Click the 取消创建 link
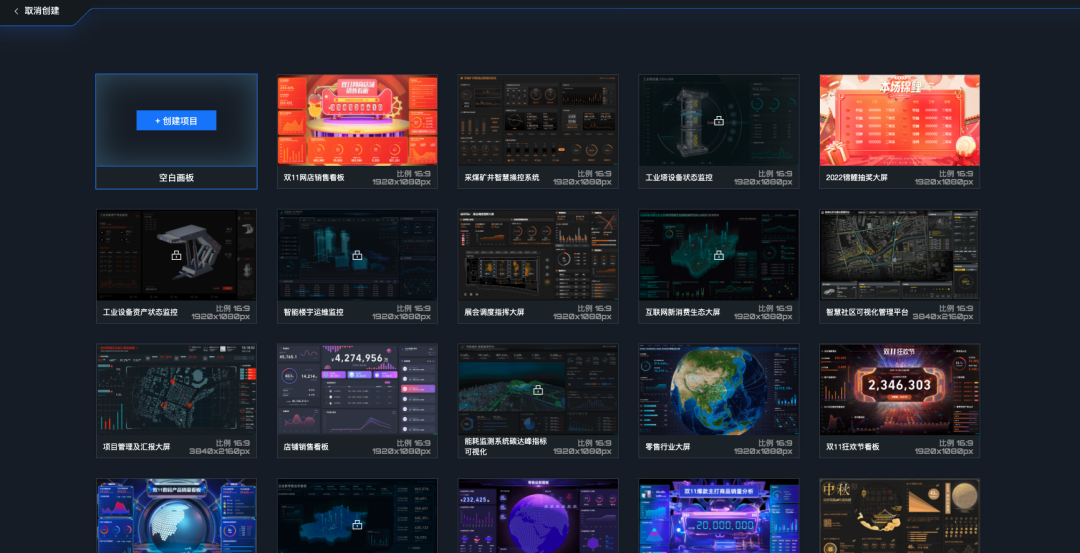1080x553 pixels. click(41, 11)
